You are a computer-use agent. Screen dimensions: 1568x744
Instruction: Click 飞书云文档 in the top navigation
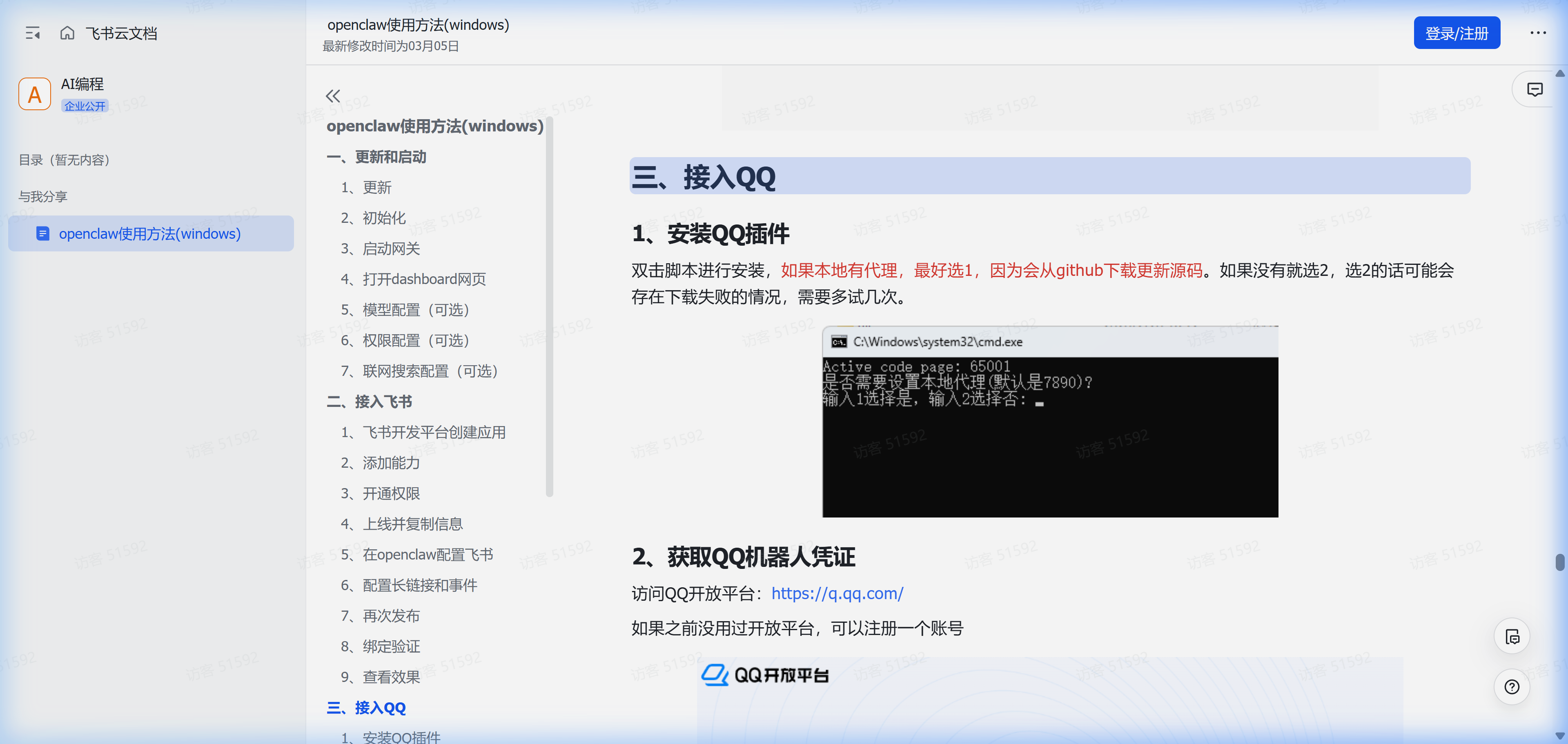120,33
